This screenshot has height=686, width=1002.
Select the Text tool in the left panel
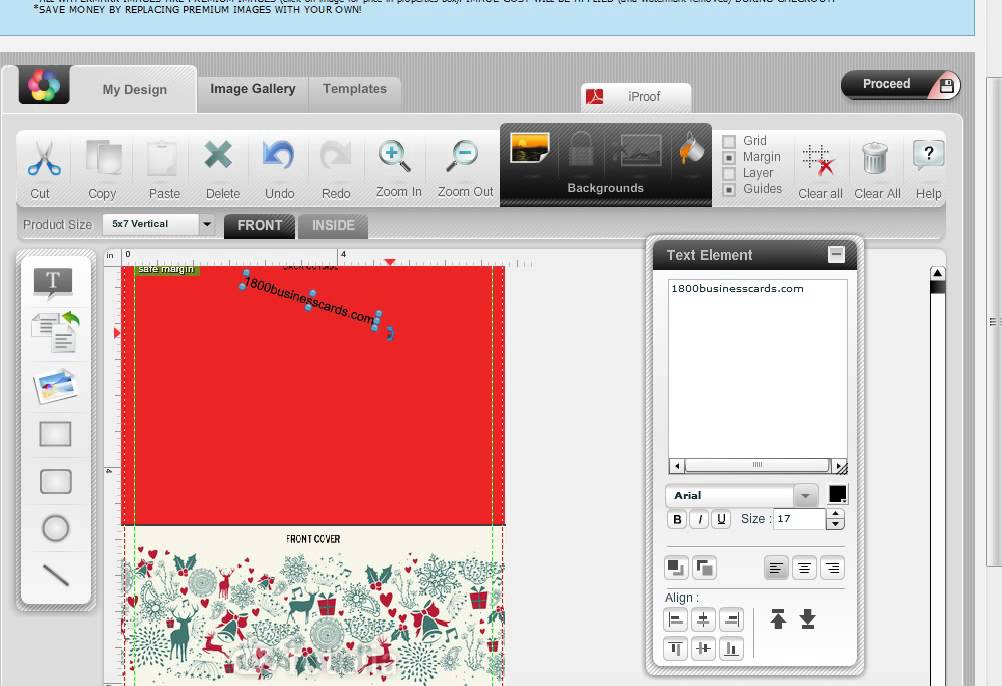point(53,284)
